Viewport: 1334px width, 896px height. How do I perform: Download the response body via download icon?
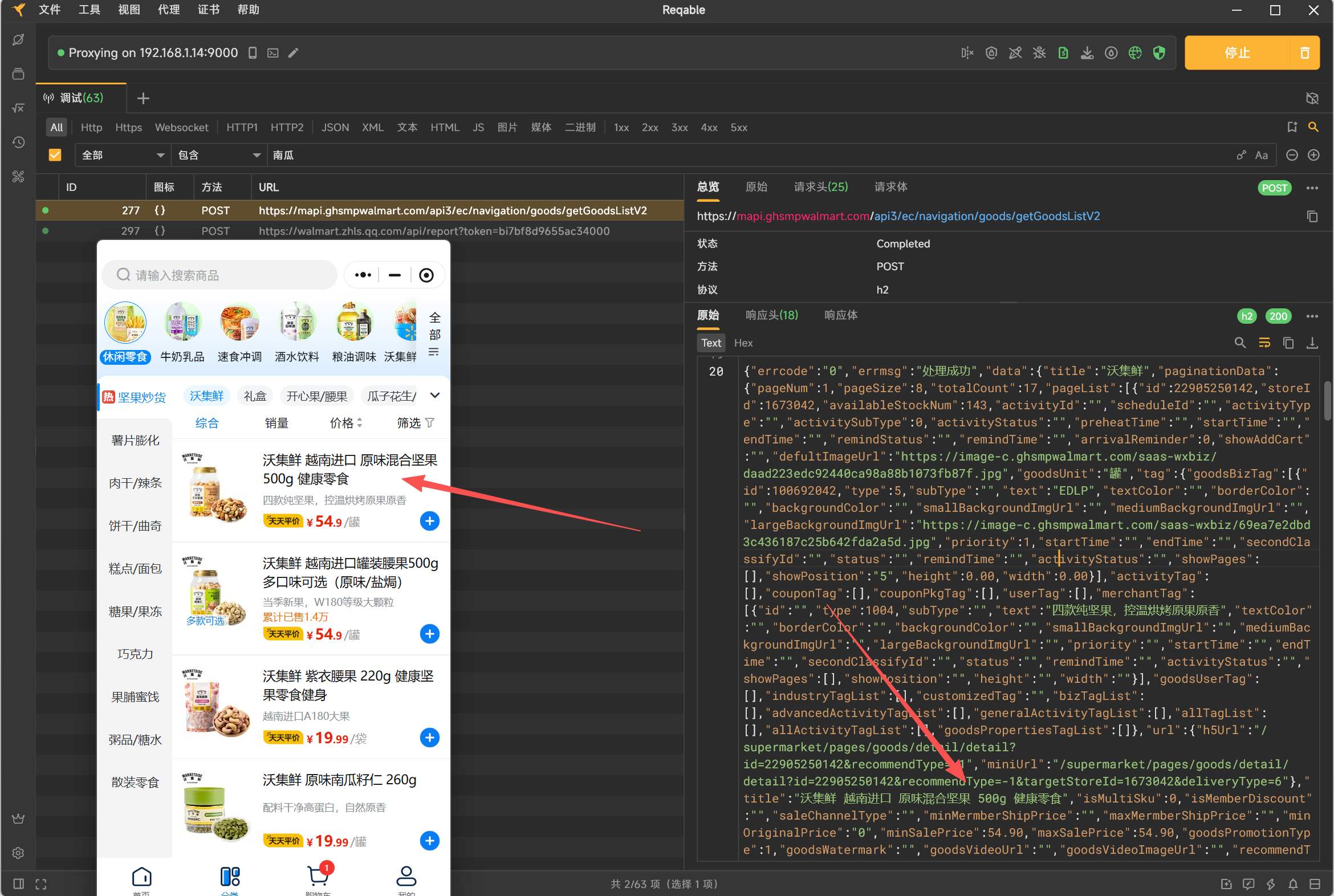[x=1312, y=343]
